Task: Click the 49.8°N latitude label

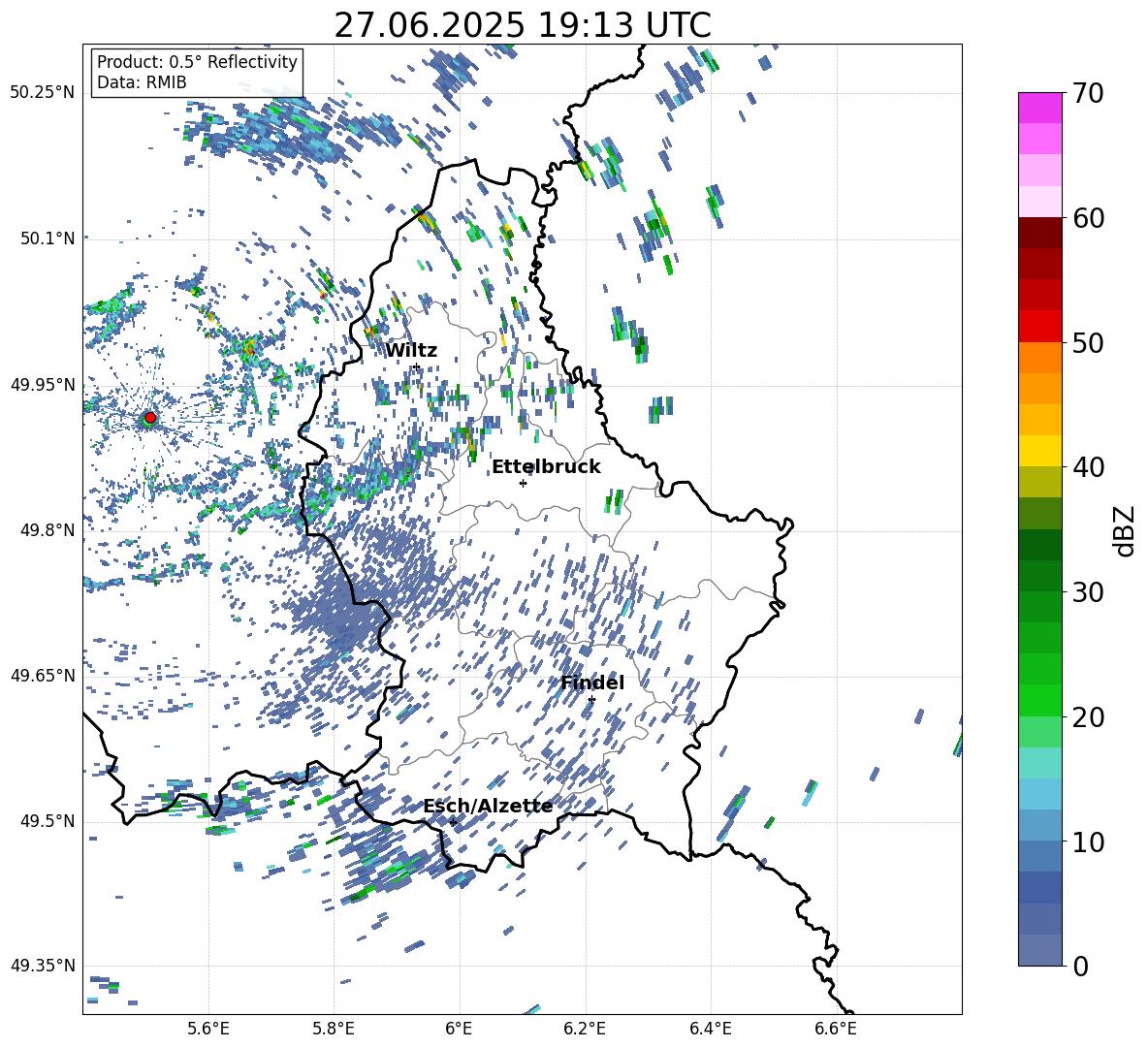Action: click(47, 530)
